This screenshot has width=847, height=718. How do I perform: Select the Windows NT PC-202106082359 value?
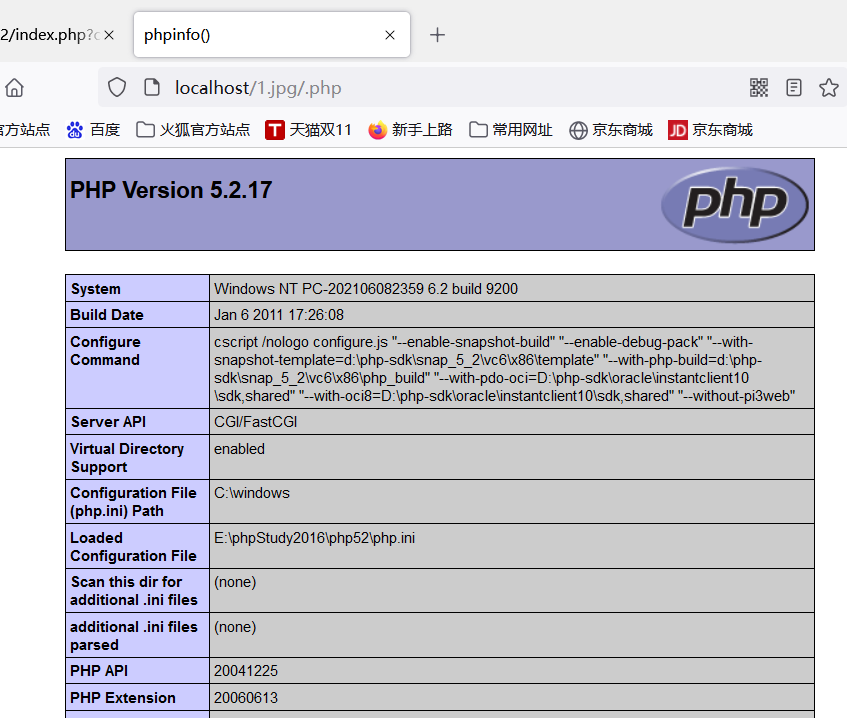(x=366, y=288)
